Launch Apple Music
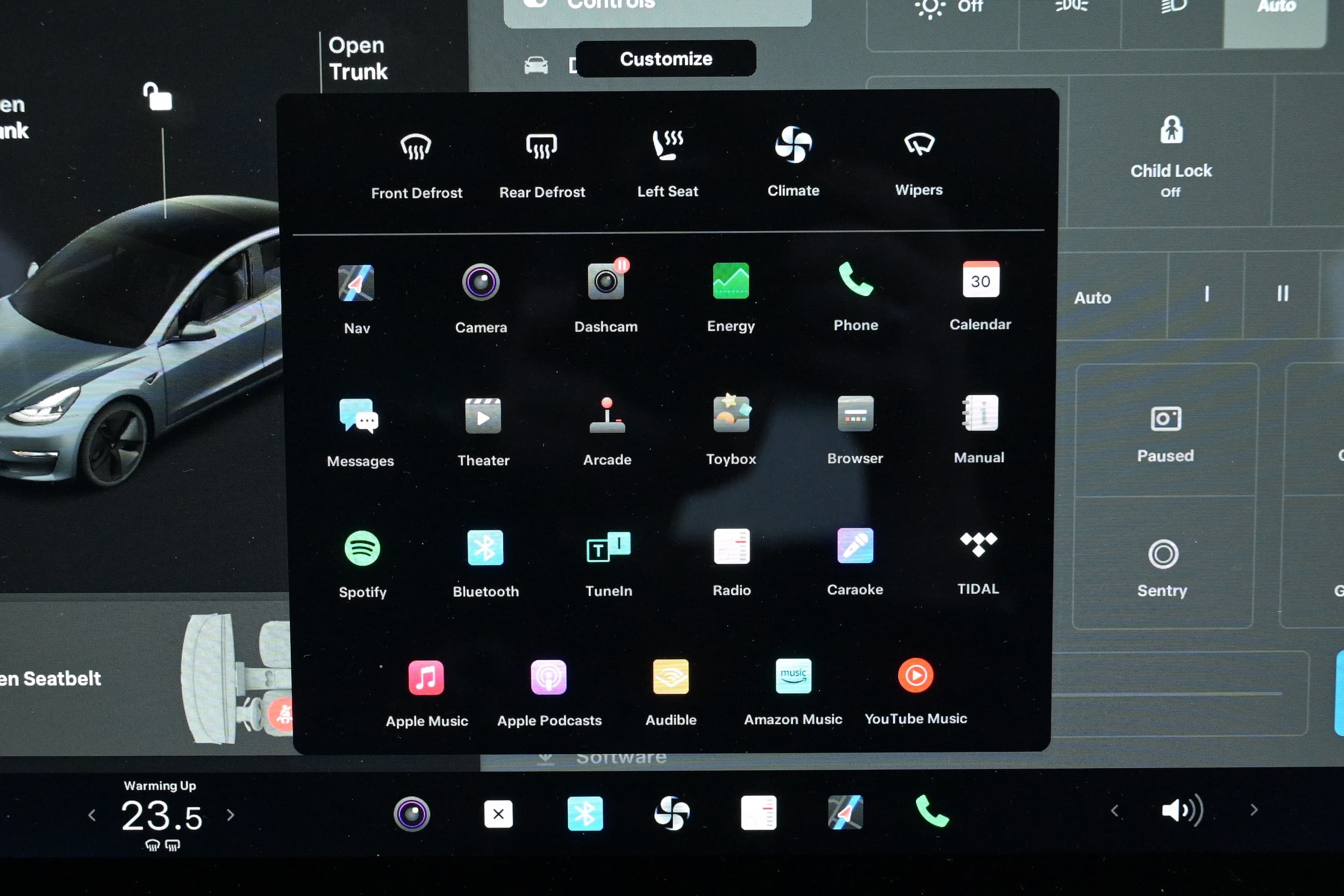1344x896 pixels. point(426,694)
